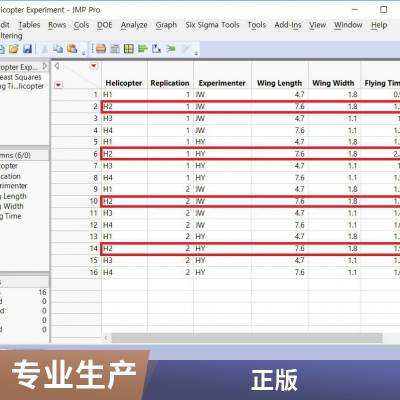
Task: Expand the table panel disclosure triangle
Action: pos(45,66)
